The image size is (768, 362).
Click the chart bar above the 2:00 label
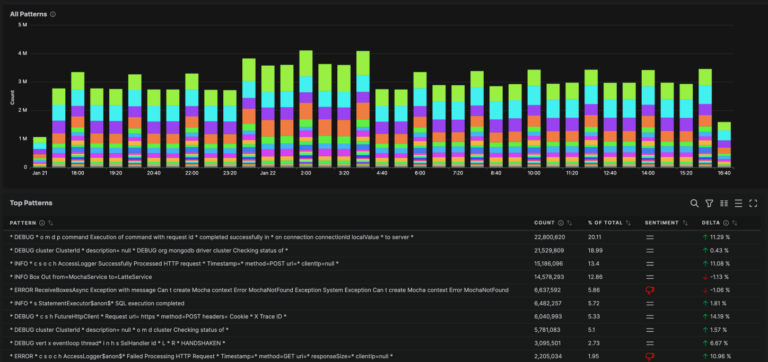coord(306,109)
